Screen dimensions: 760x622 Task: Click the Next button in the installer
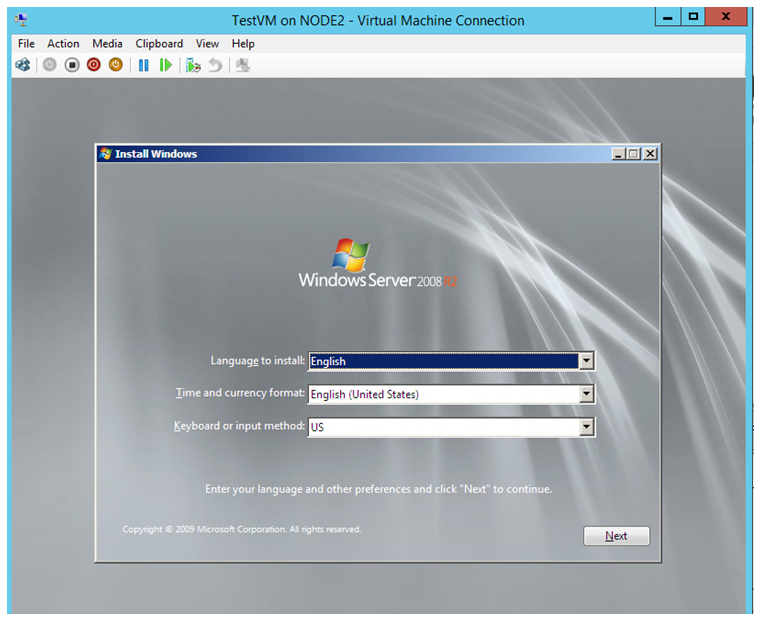(x=616, y=536)
